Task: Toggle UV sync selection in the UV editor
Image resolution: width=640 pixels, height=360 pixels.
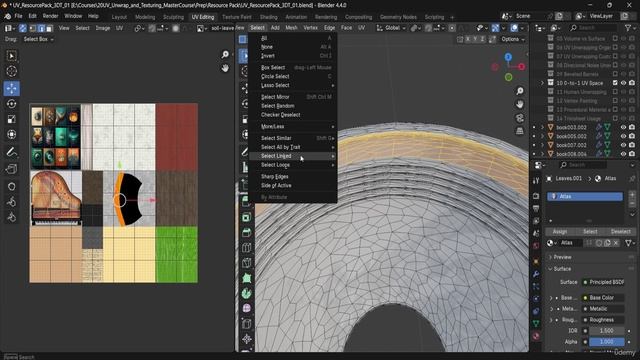Action: (x=23, y=28)
